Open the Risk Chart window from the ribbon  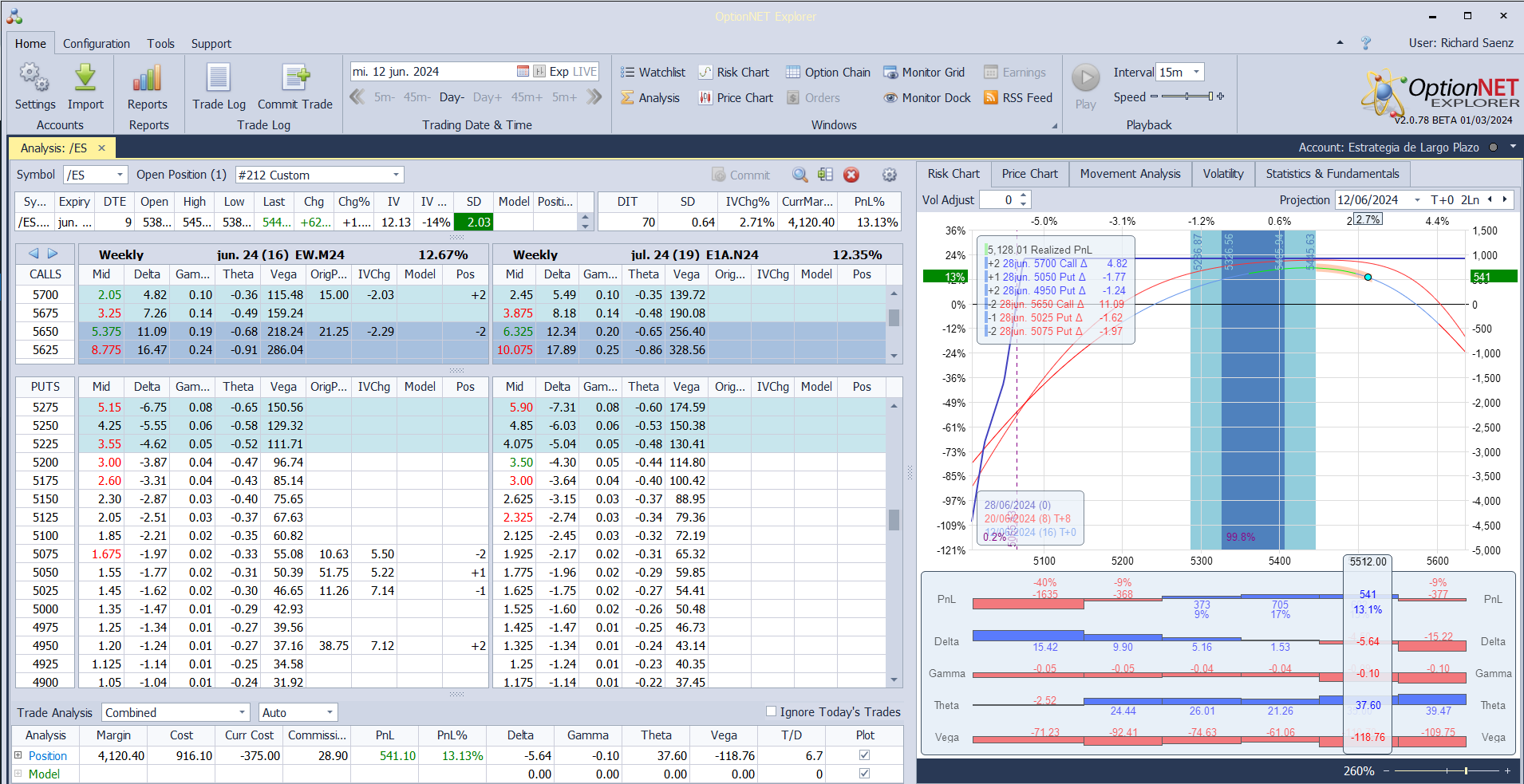734,72
